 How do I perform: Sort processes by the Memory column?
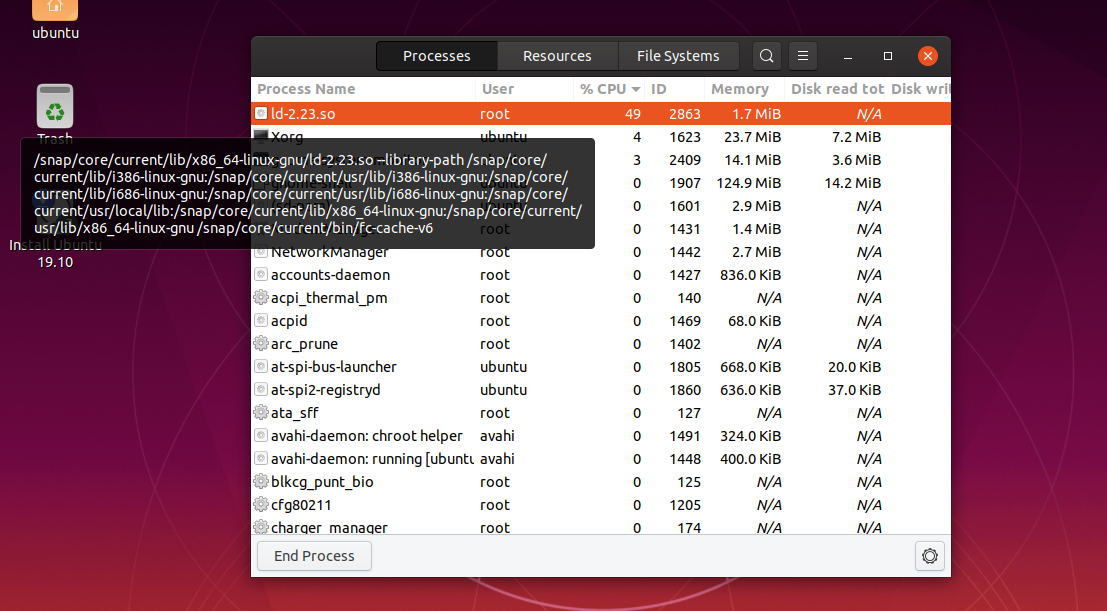[741, 89]
